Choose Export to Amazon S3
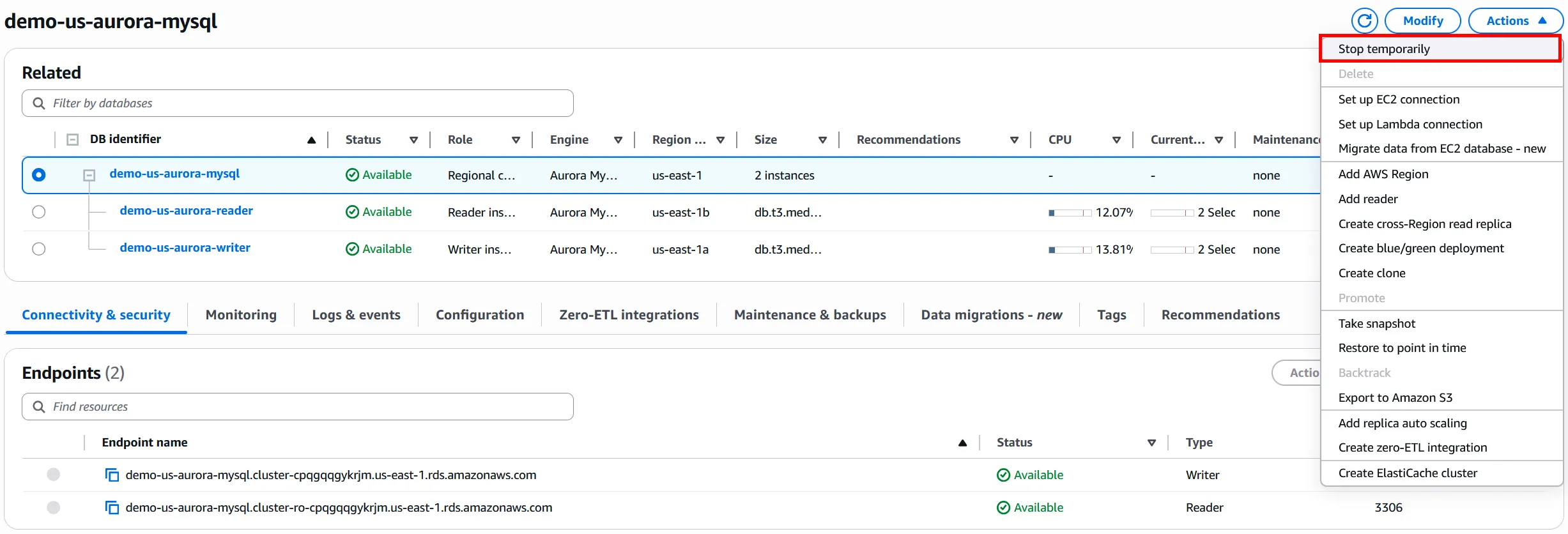This screenshot has width=1568, height=534. pos(1441,398)
